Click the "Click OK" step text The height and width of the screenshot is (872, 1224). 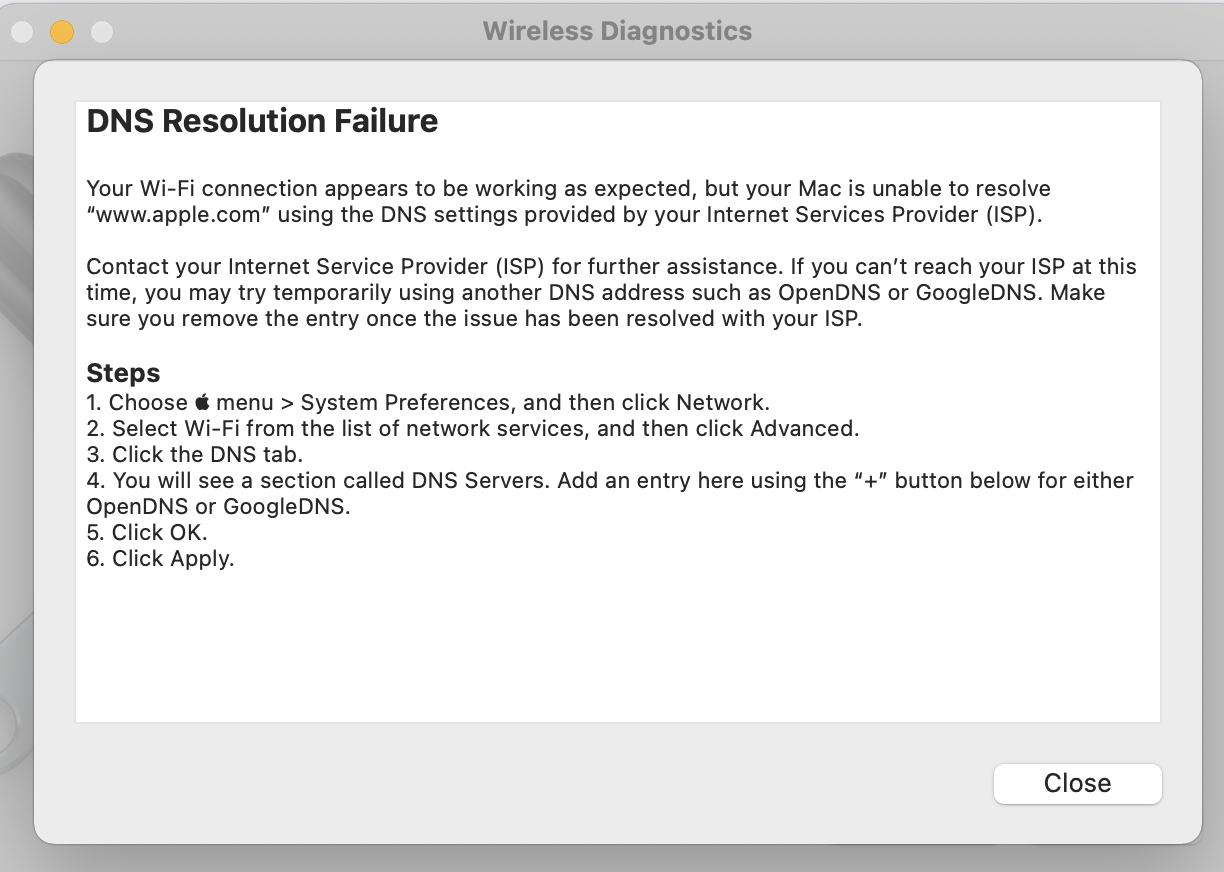coord(159,533)
